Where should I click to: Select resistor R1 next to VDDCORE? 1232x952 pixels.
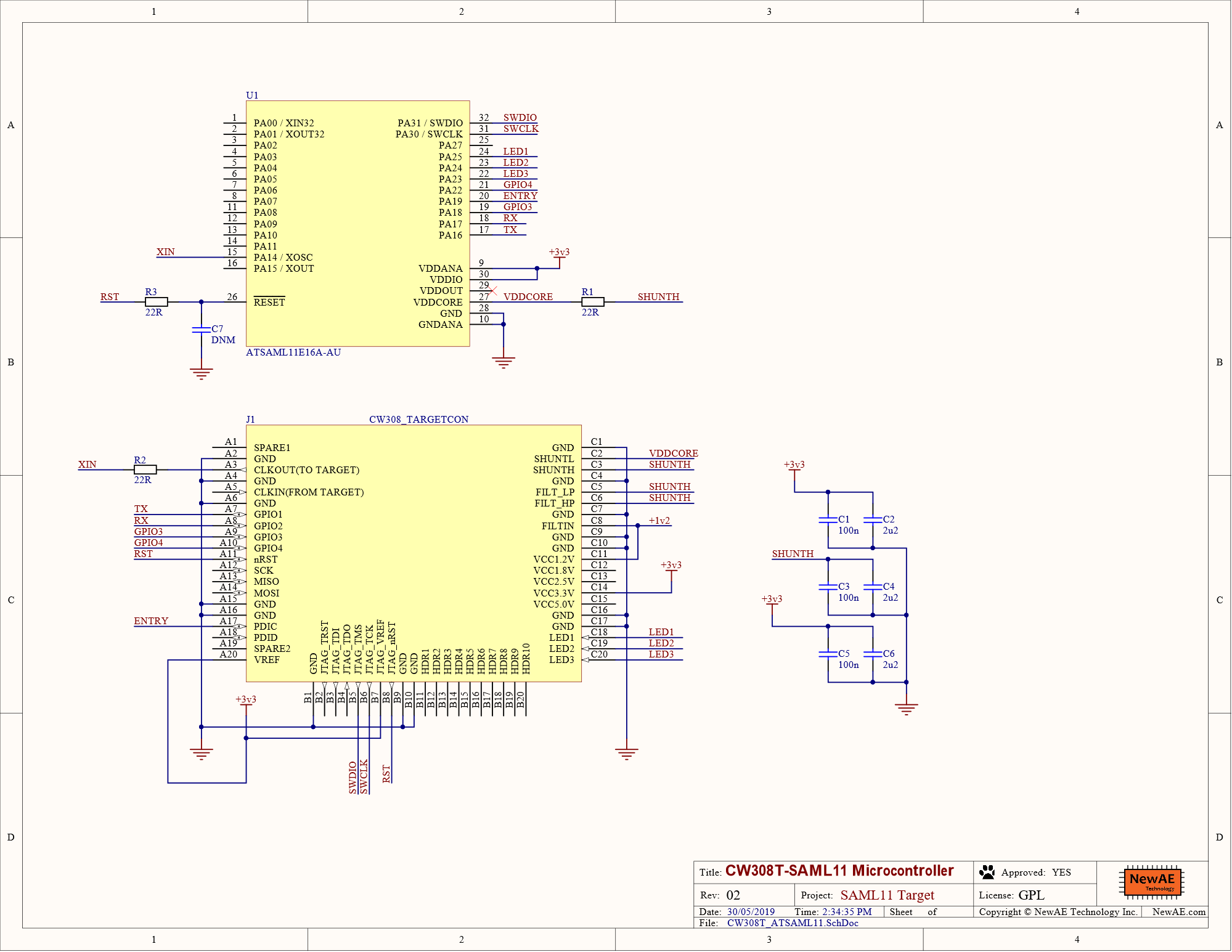(x=593, y=302)
